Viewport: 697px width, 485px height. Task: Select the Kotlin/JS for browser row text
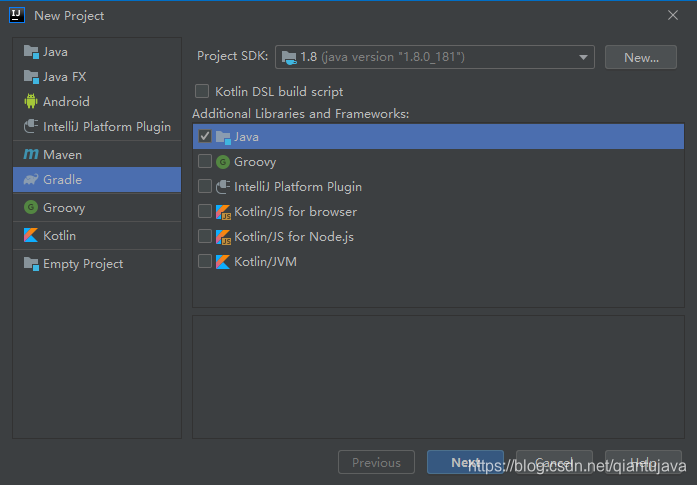(x=295, y=212)
